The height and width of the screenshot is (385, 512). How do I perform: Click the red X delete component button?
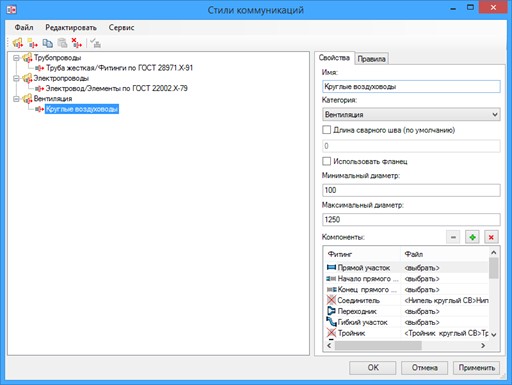coord(491,237)
